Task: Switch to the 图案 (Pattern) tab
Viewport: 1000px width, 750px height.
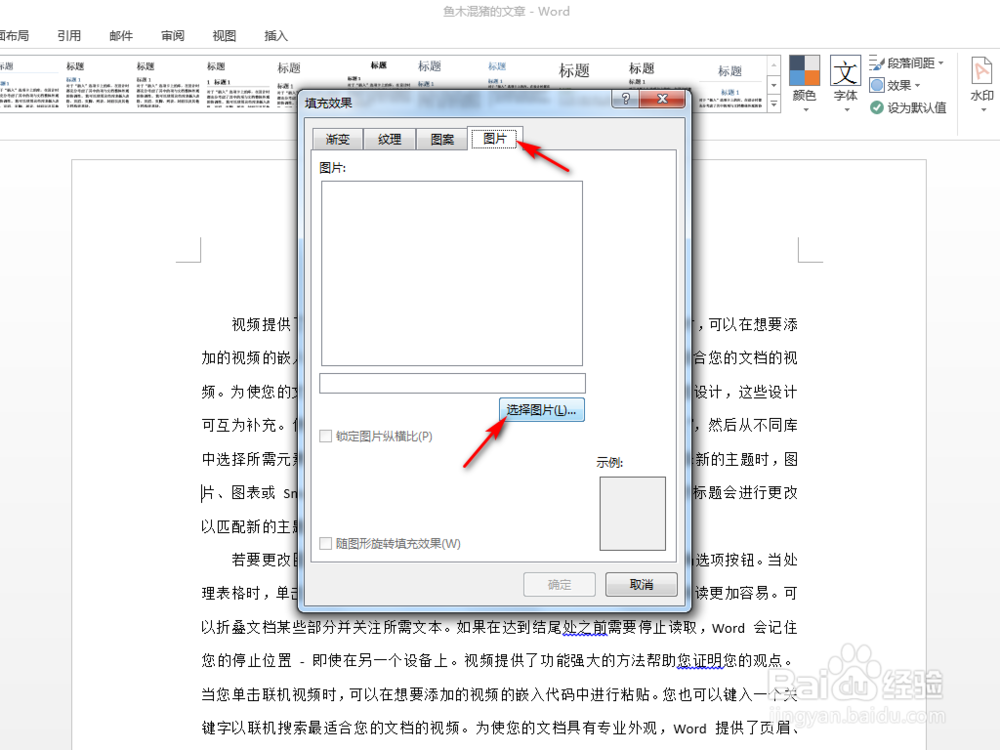Action: (x=441, y=139)
